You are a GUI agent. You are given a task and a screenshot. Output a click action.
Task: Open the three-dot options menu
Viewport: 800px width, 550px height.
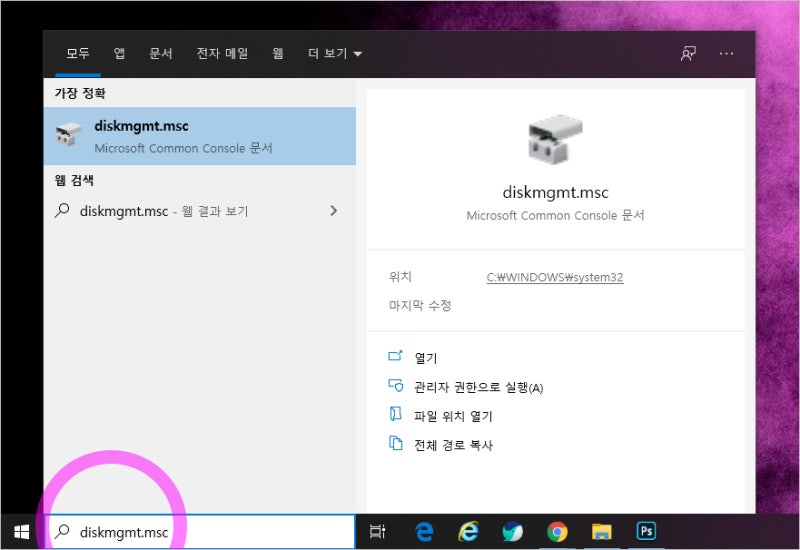click(726, 54)
